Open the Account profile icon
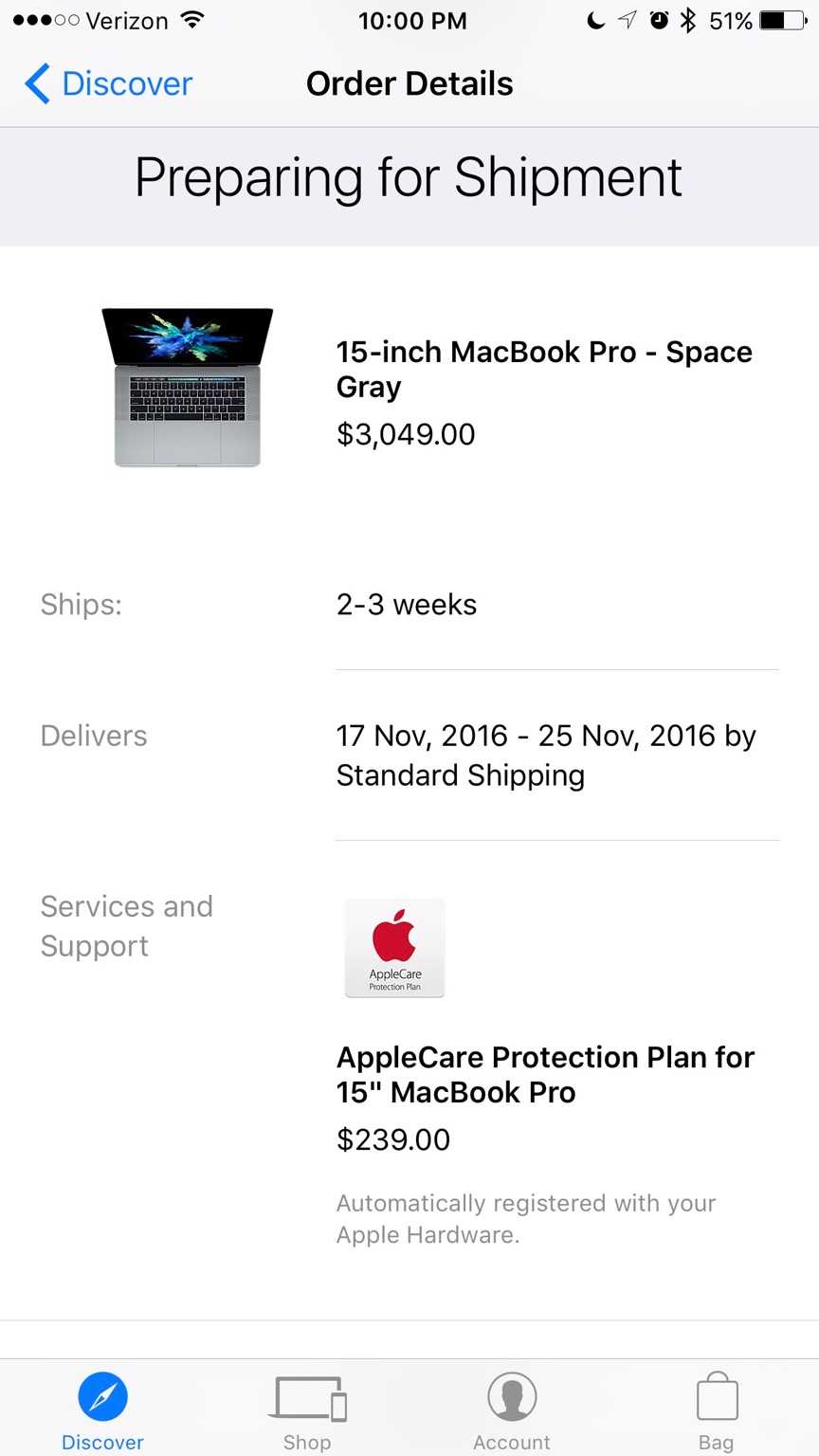 tap(512, 1397)
